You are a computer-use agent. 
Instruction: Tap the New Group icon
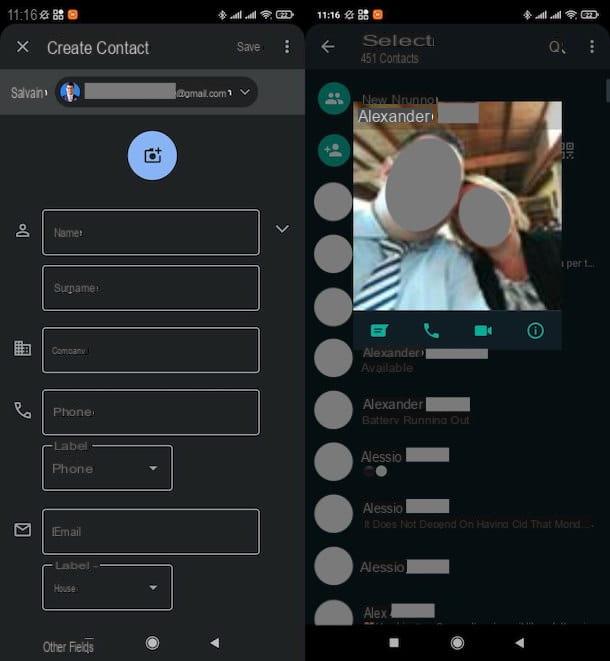334,99
